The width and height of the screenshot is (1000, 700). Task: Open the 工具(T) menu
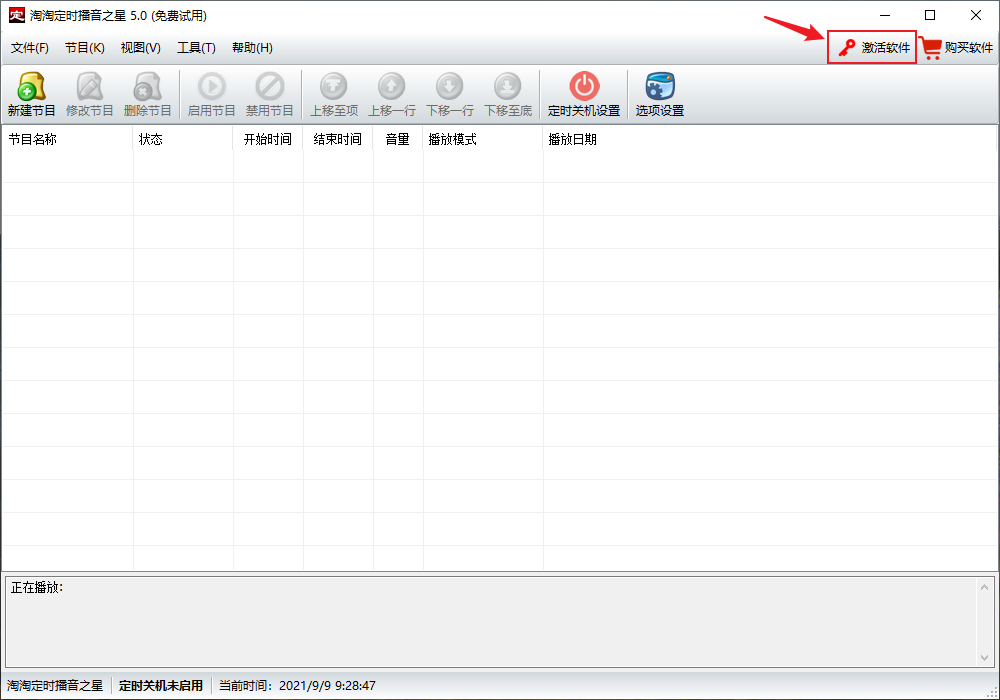[x=196, y=48]
